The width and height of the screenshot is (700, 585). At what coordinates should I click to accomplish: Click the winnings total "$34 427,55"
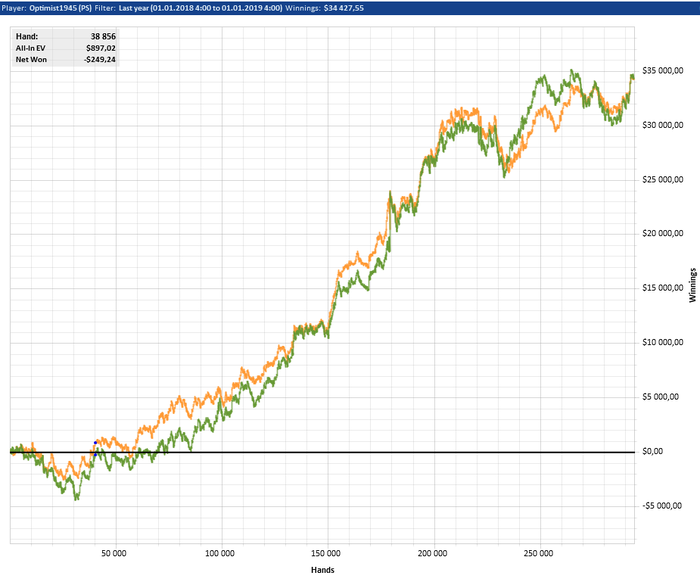[344, 8]
